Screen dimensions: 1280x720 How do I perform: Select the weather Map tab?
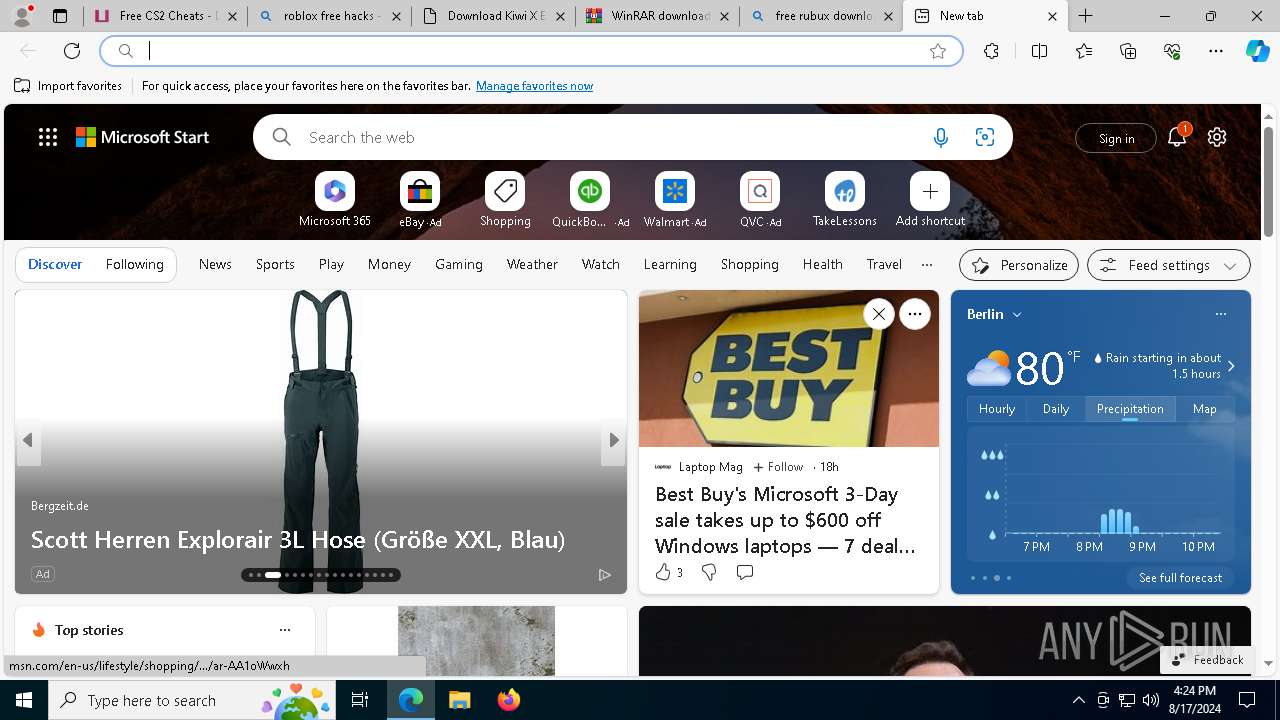[1205, 408]
